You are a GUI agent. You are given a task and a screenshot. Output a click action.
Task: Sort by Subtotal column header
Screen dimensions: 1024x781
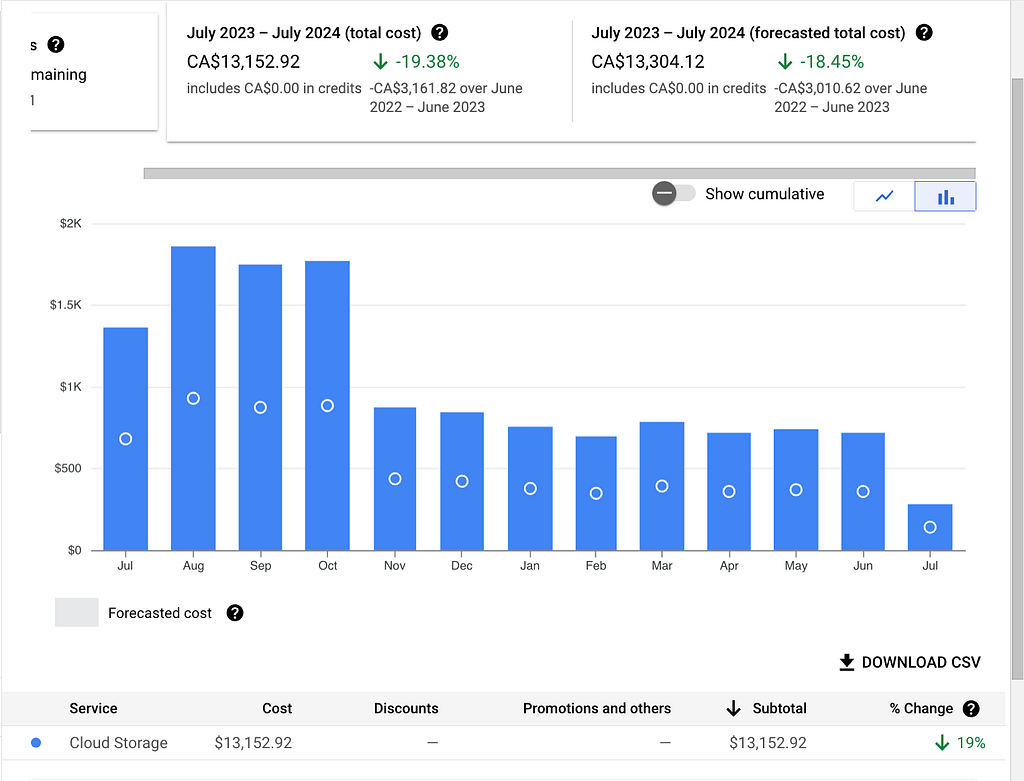point(779,708)
